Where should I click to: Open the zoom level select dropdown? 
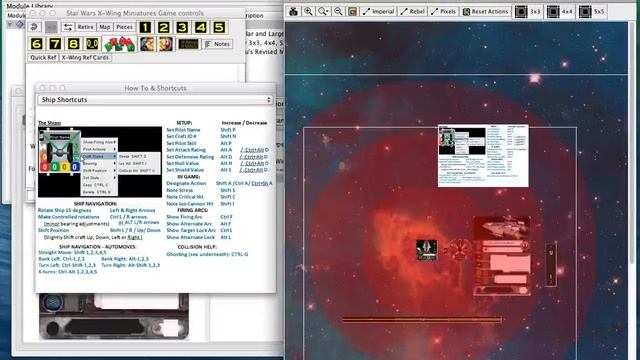pyautogui.click(x=323, y=11)
